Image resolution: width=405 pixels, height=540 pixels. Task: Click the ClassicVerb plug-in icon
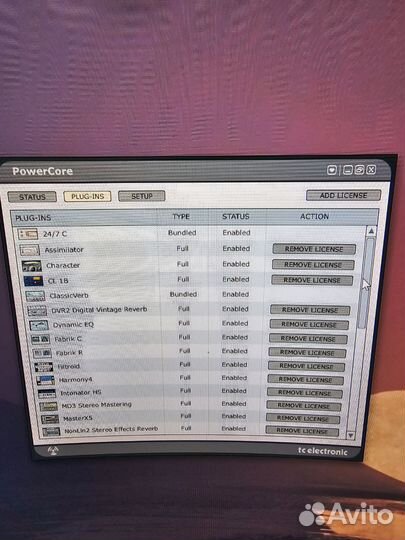click(35, 296)
